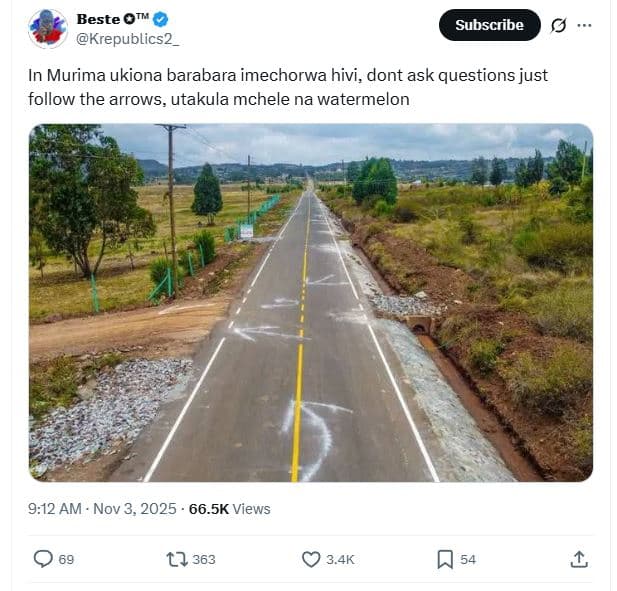
Task: Bookmark the tweet with the bookmark icon
Action: 445,559
